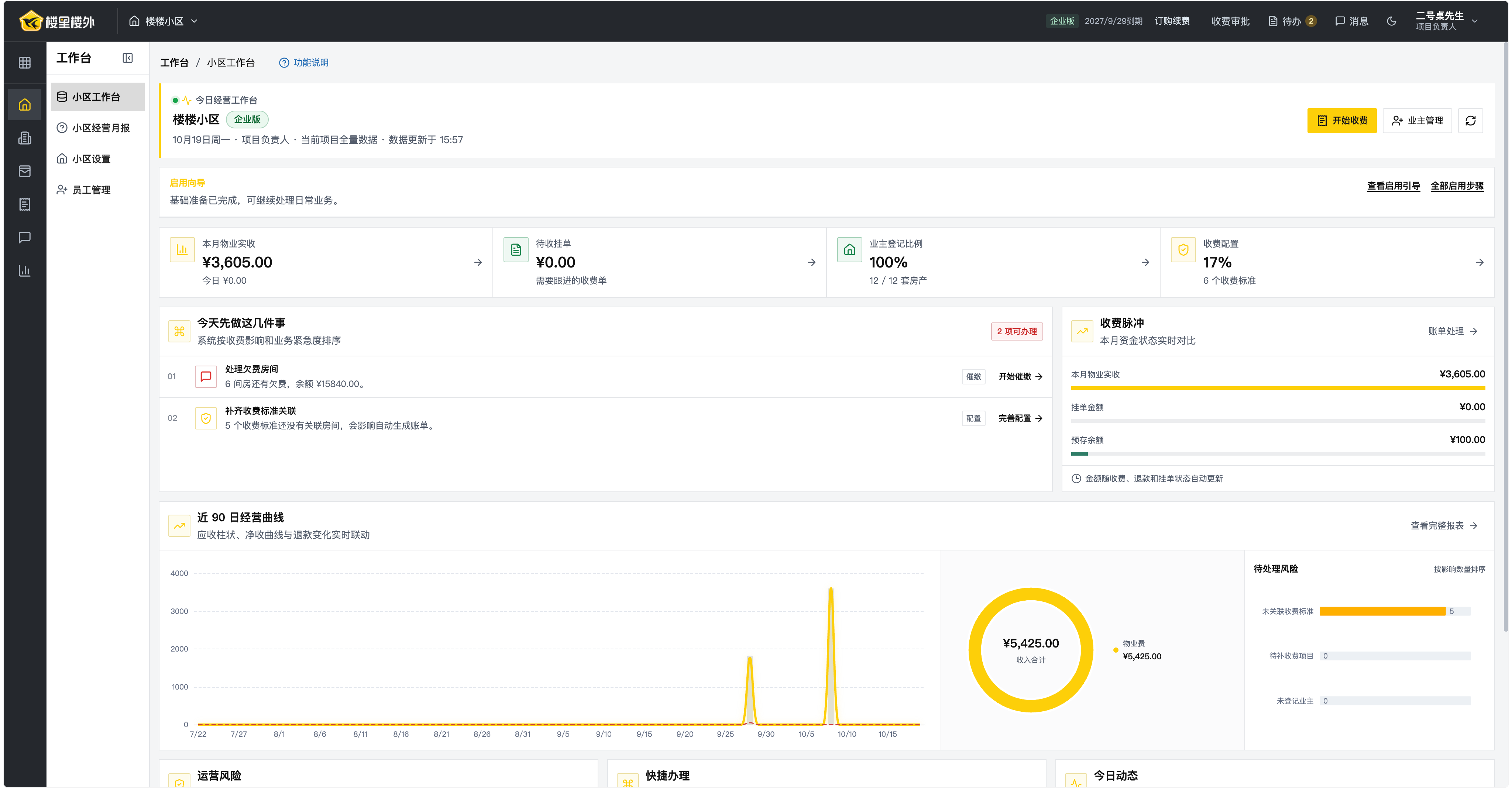The width and height of the screenshot is (1512, 791).
Task: Open 全部启用步骤 link
Action: coord(1457,186)
